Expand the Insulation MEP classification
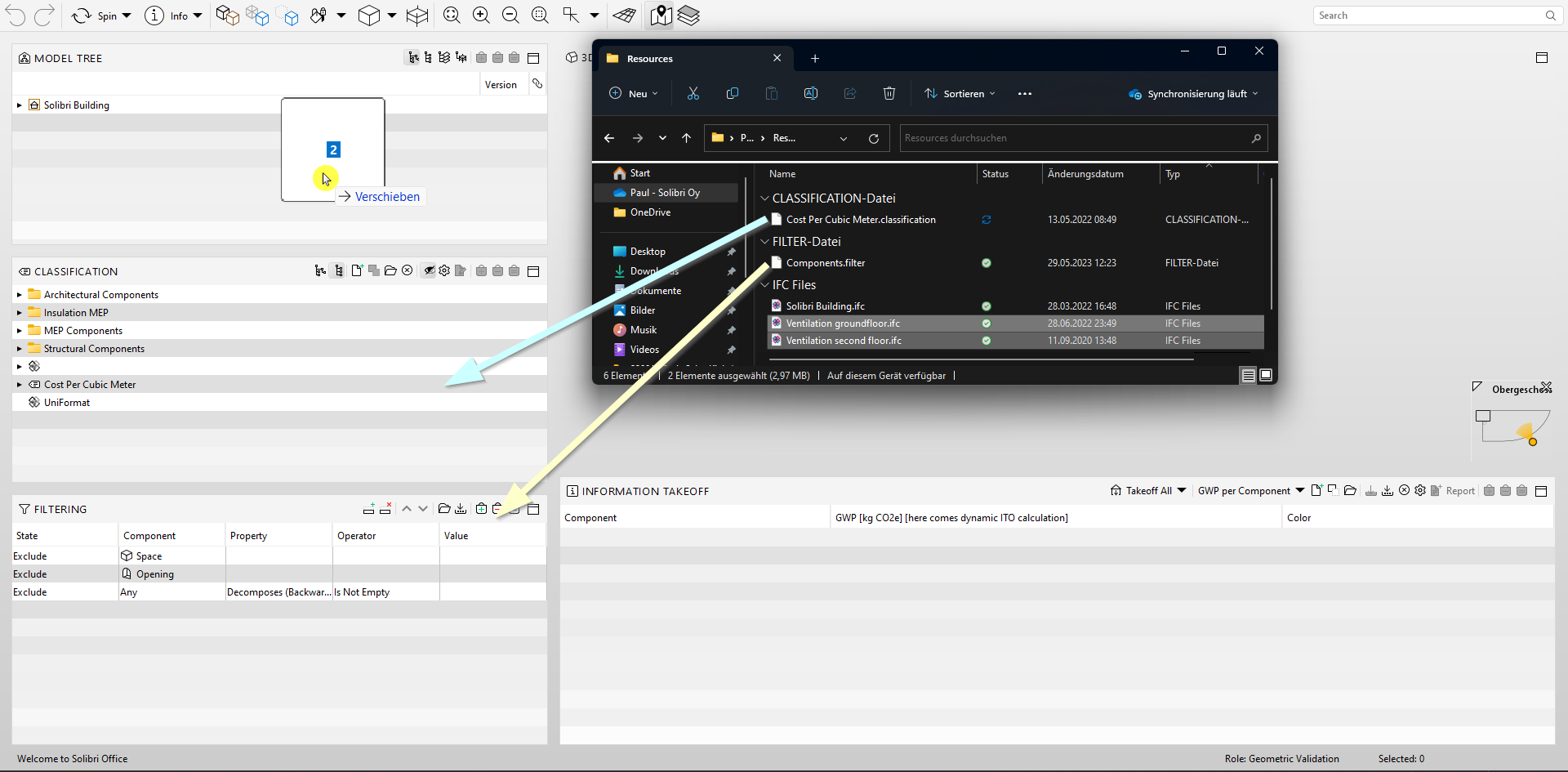The height and width of the screenshot is (772, 1568). click(x=20, y=313)
